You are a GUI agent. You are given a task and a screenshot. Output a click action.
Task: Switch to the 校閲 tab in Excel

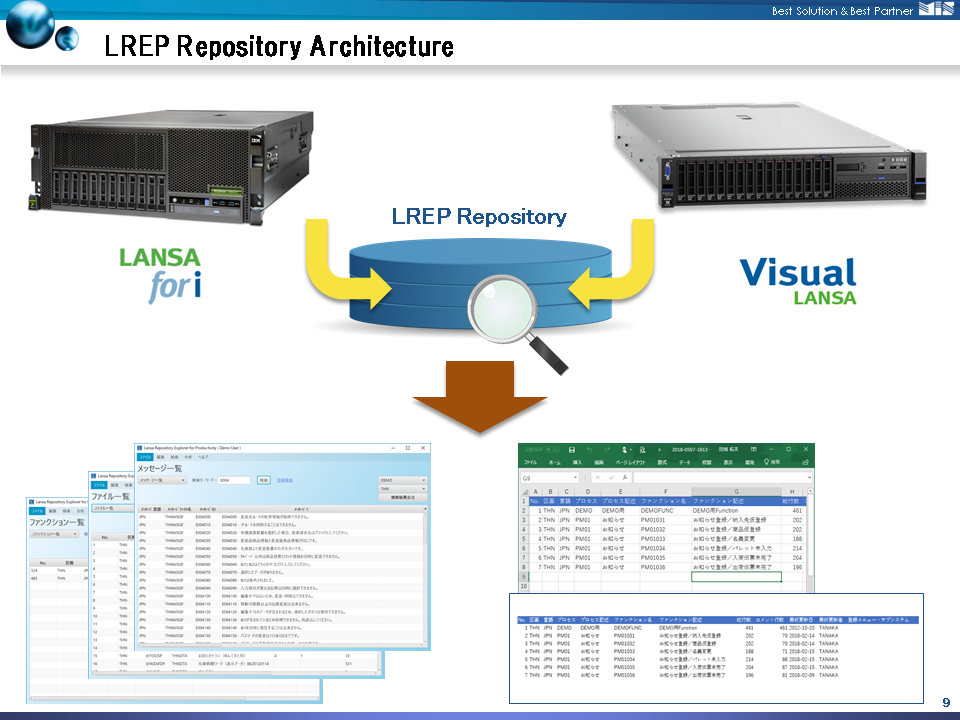click(x=707, y=462)
